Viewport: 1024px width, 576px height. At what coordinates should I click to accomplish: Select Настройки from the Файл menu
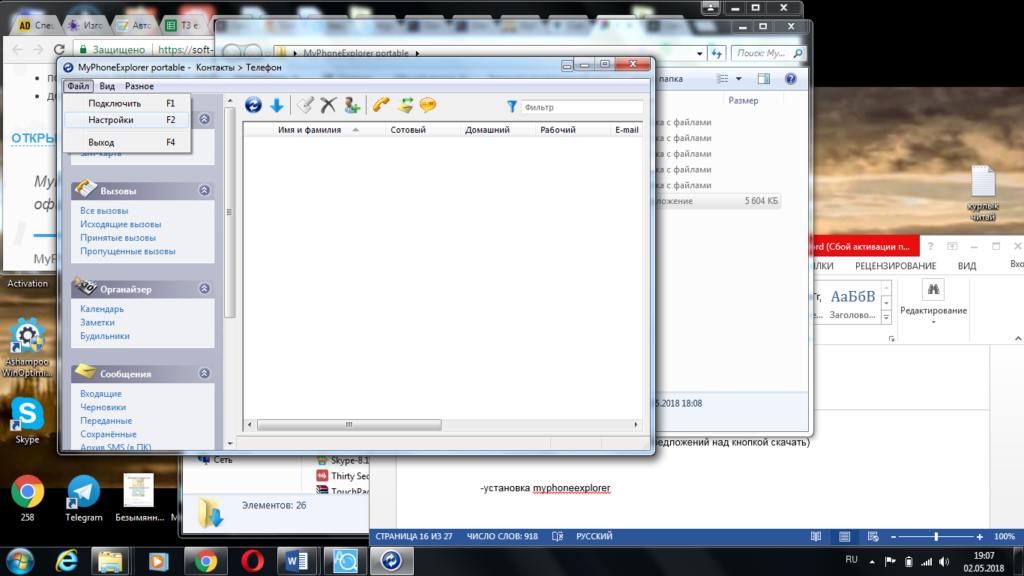[110, 120]
